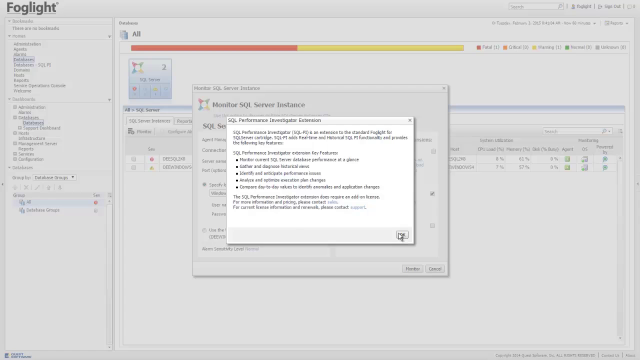Image resolution: width=640 pixels, height=360 pixels.
Task: Open the table search options dropdown arrow
Action: tap(609, 131)
